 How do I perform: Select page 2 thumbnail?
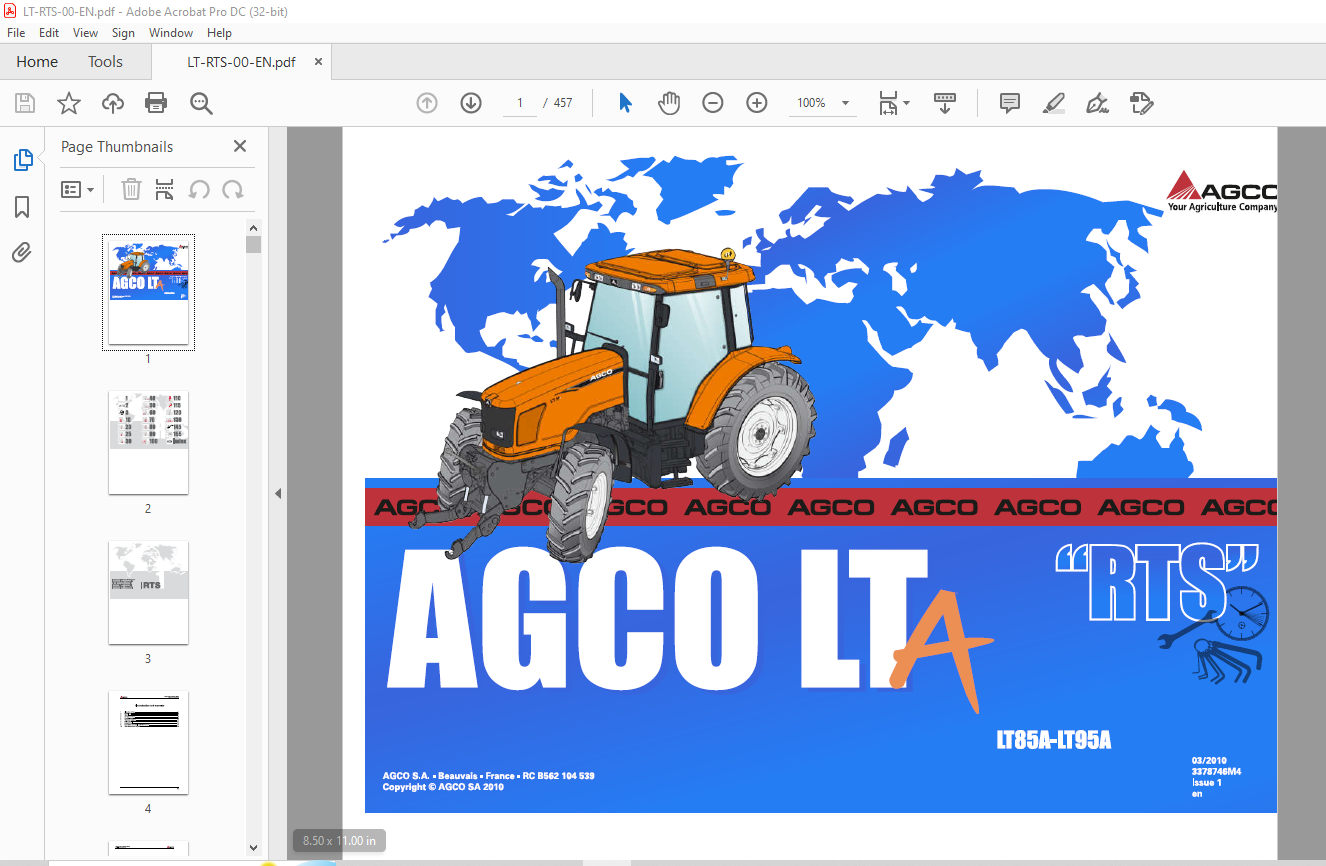(148, 443)
